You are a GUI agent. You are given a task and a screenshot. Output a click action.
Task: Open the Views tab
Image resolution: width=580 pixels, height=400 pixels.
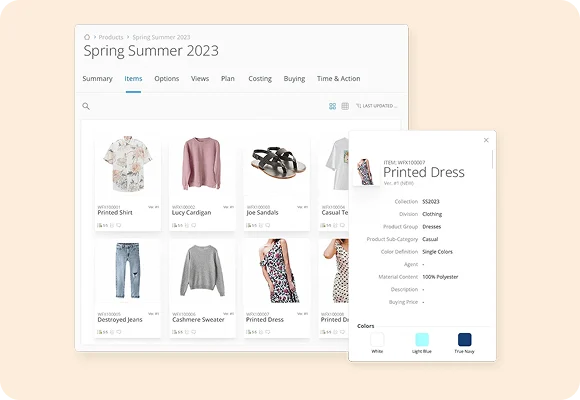coord(200,78)
